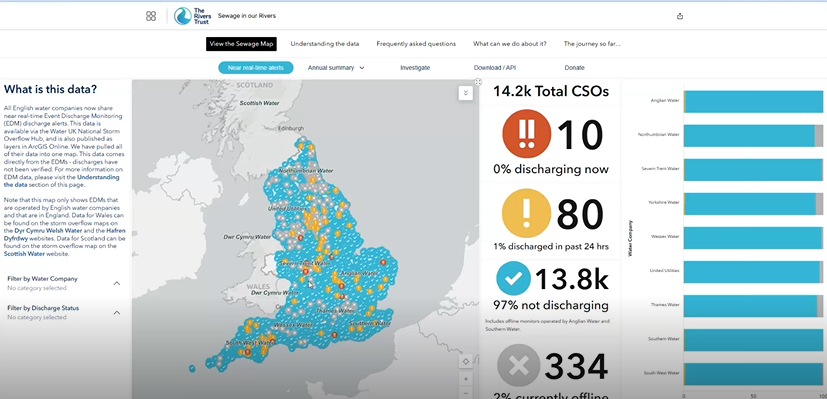Open the Investigate tab
Viewport: 827px width, 399px height.
(x=415, y=67)
